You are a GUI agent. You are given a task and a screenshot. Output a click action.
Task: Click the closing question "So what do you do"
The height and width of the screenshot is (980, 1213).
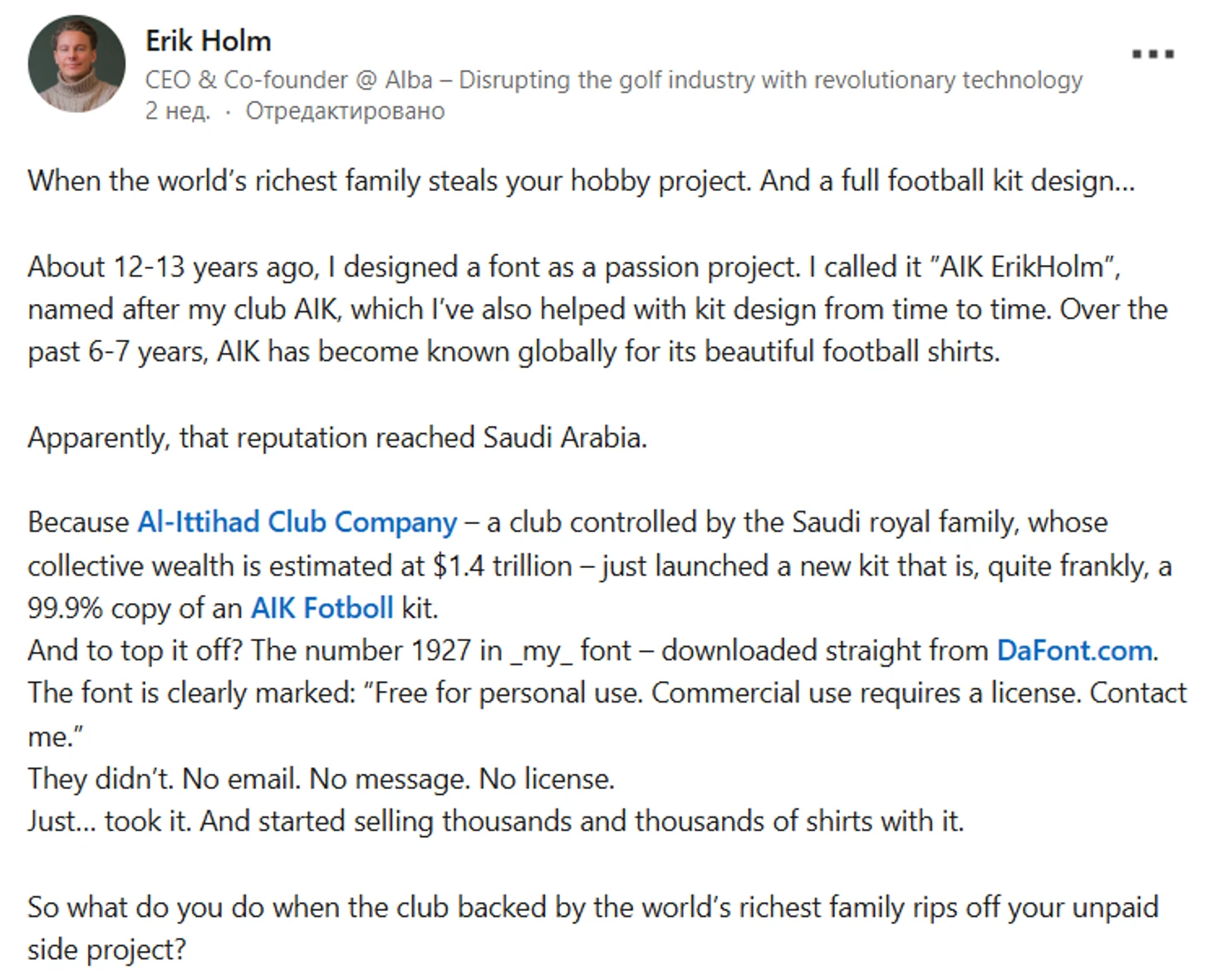593,928
